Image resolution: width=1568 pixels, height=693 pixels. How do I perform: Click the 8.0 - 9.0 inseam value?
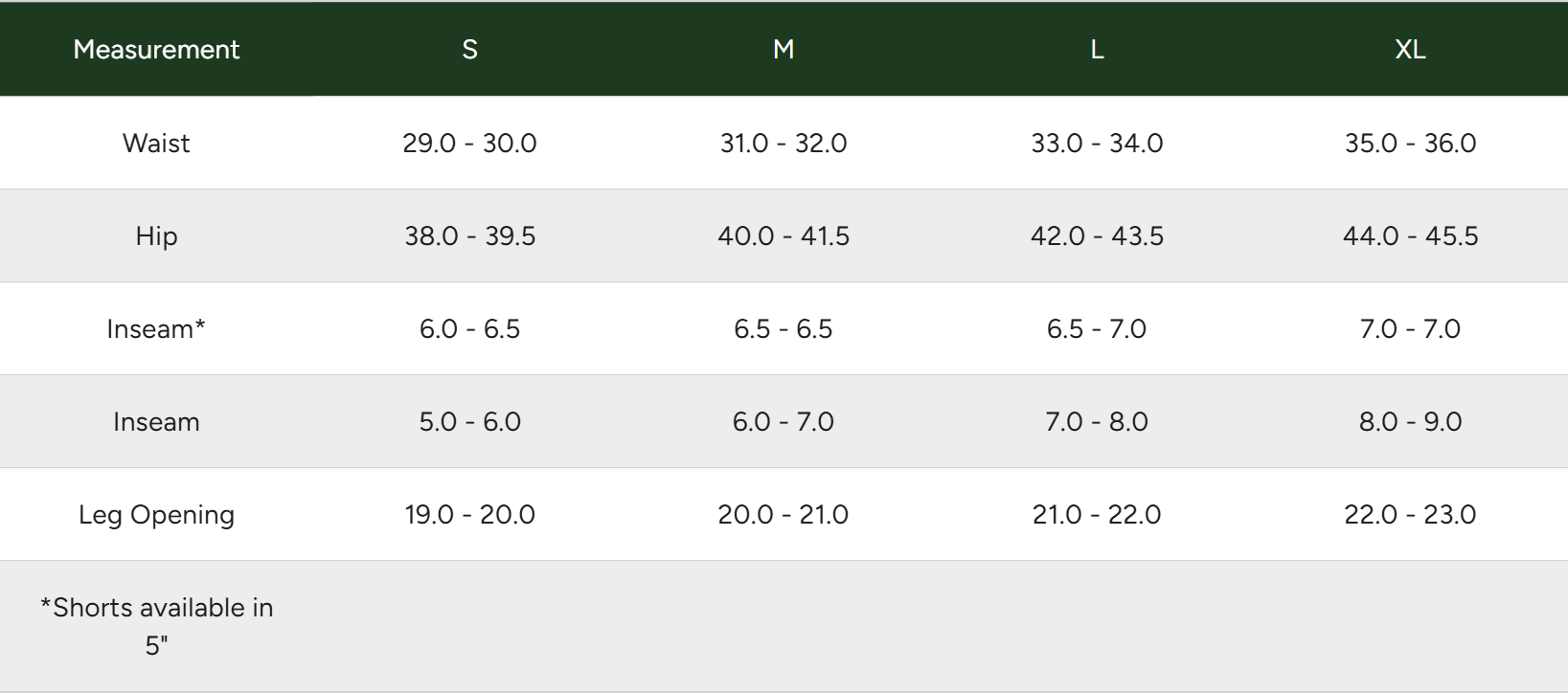[1410, 422]
